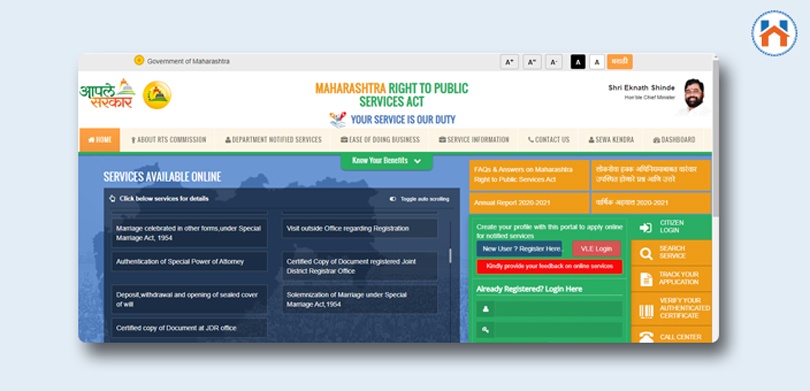This screenshot has height=391, width=810.
Task: Decrease font size with A- button
Action: pos(553,62)
